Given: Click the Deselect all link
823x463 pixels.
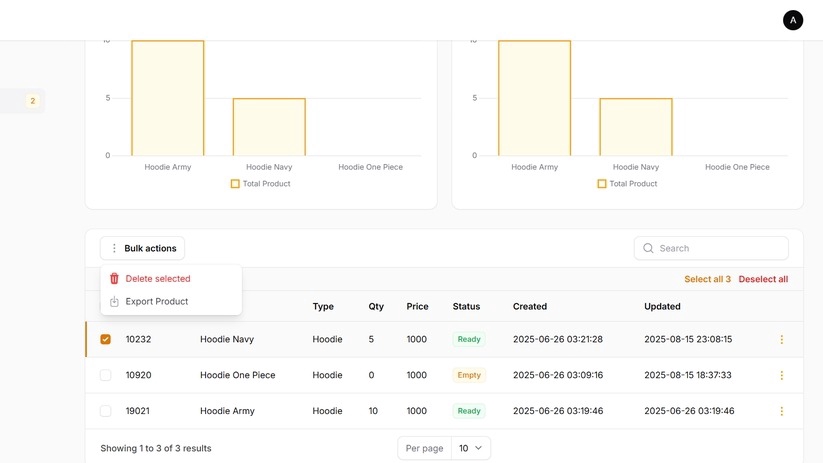Looking at the screenshot, I should pyautogui.click(x=763, y=279).
